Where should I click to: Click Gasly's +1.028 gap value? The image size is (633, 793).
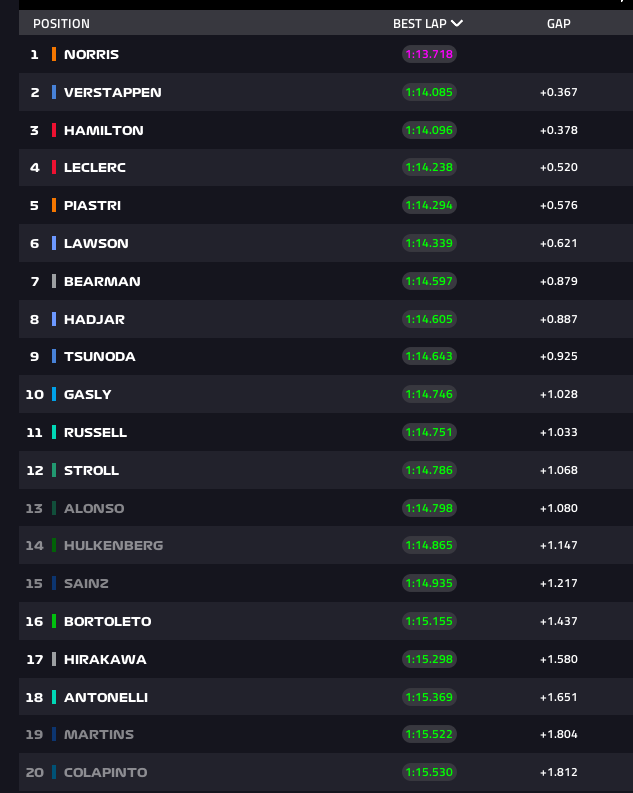pos(558,394)
